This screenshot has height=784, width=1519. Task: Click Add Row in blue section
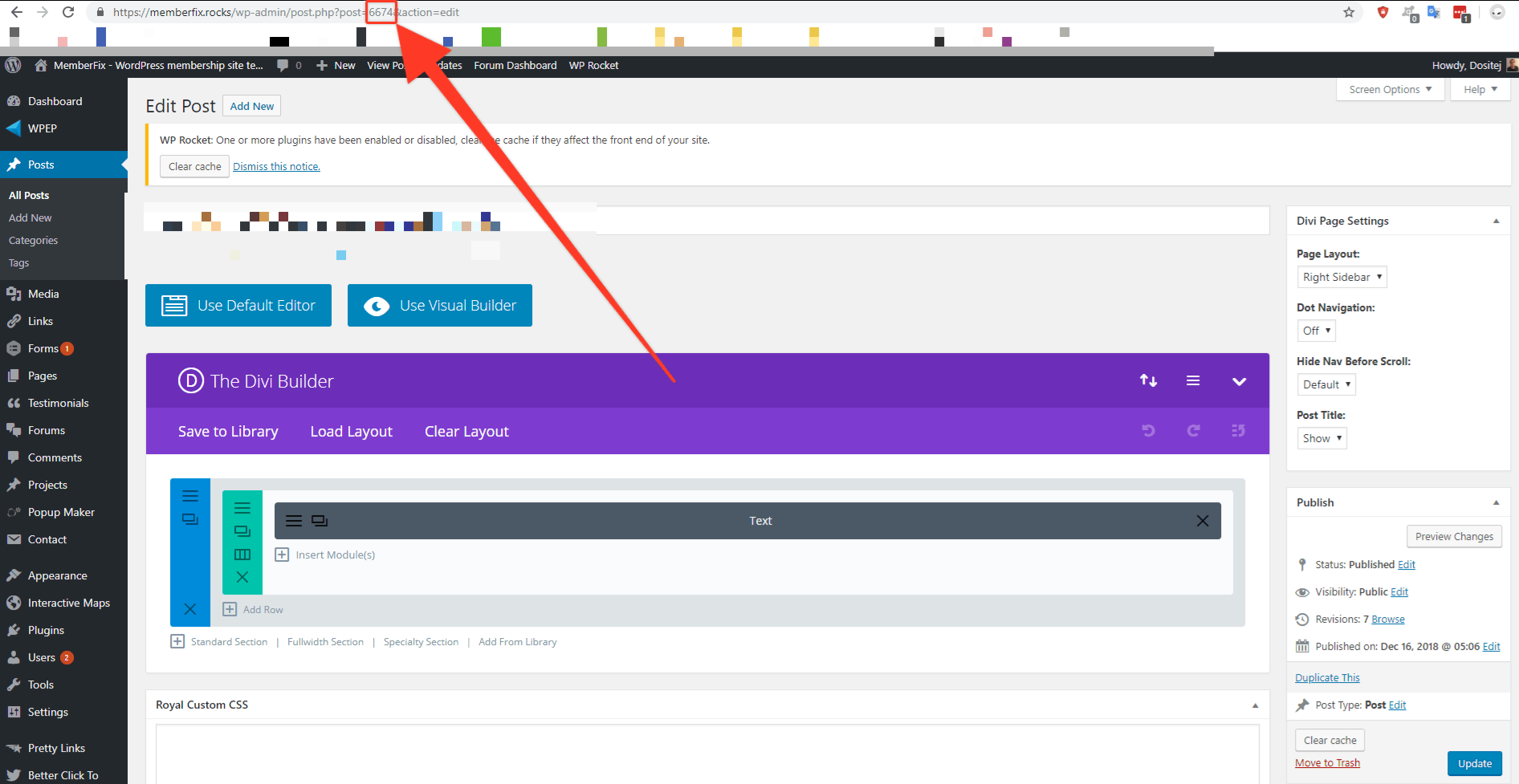tap(253, 609)
